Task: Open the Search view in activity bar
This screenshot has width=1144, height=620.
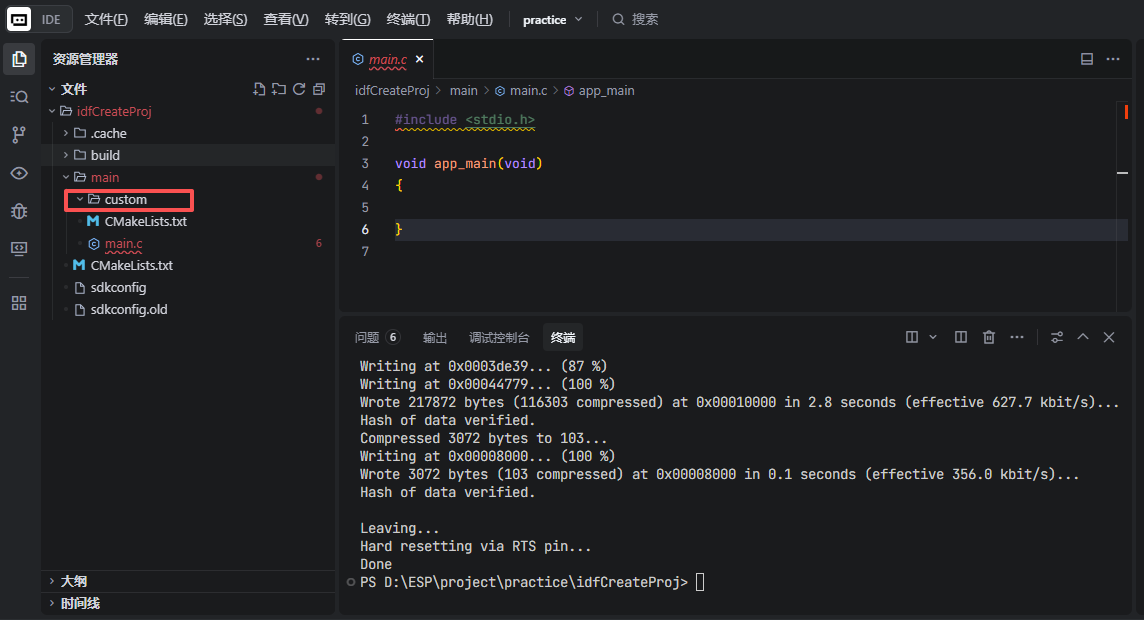Action: pyautogui.click(x=19, y=97)
